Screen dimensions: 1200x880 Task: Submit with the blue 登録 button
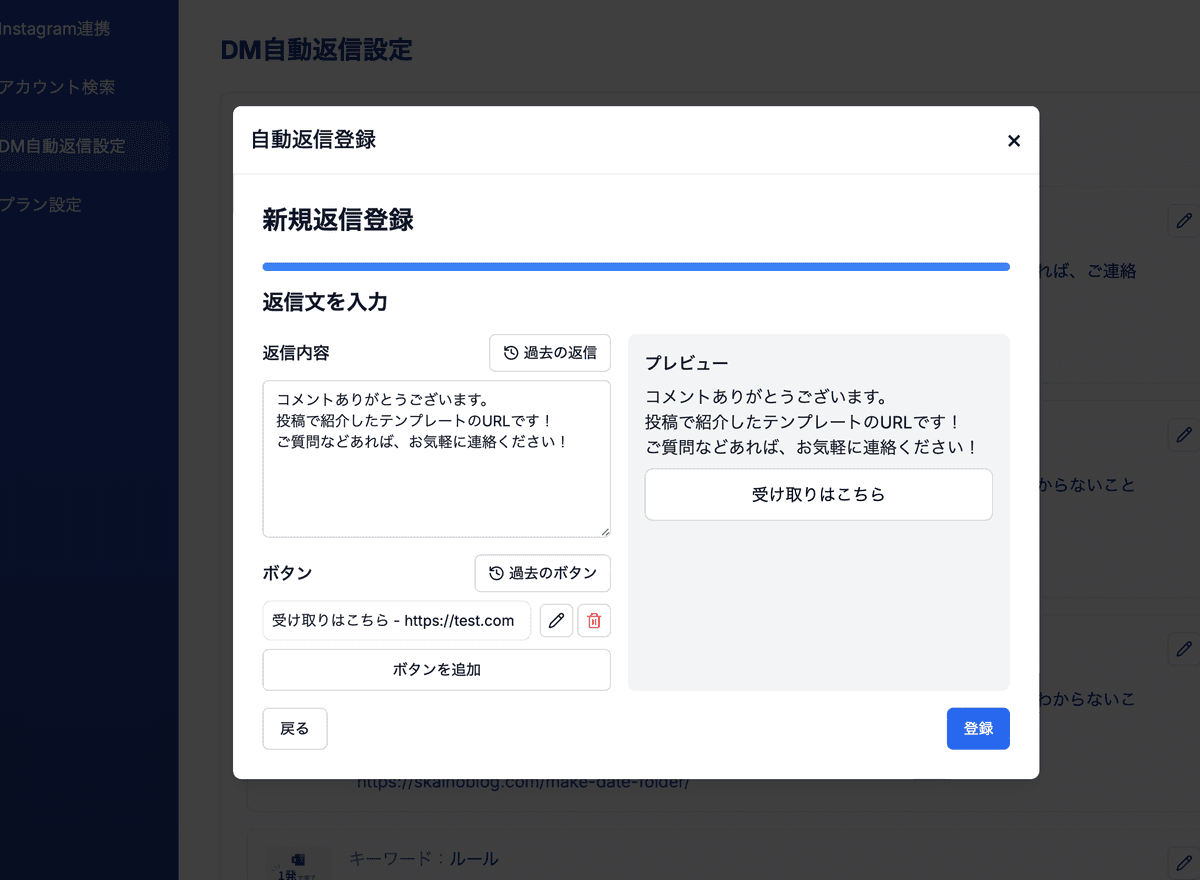[x=978, y=729]
